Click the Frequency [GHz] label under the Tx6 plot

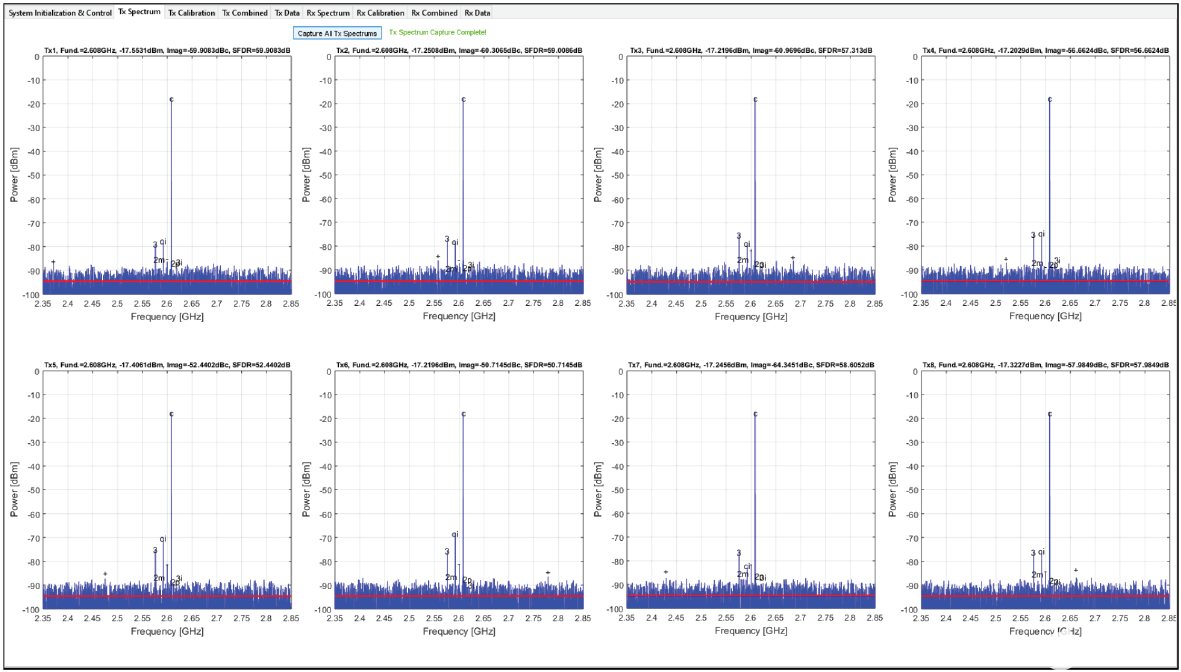click(x=459, y=632)
